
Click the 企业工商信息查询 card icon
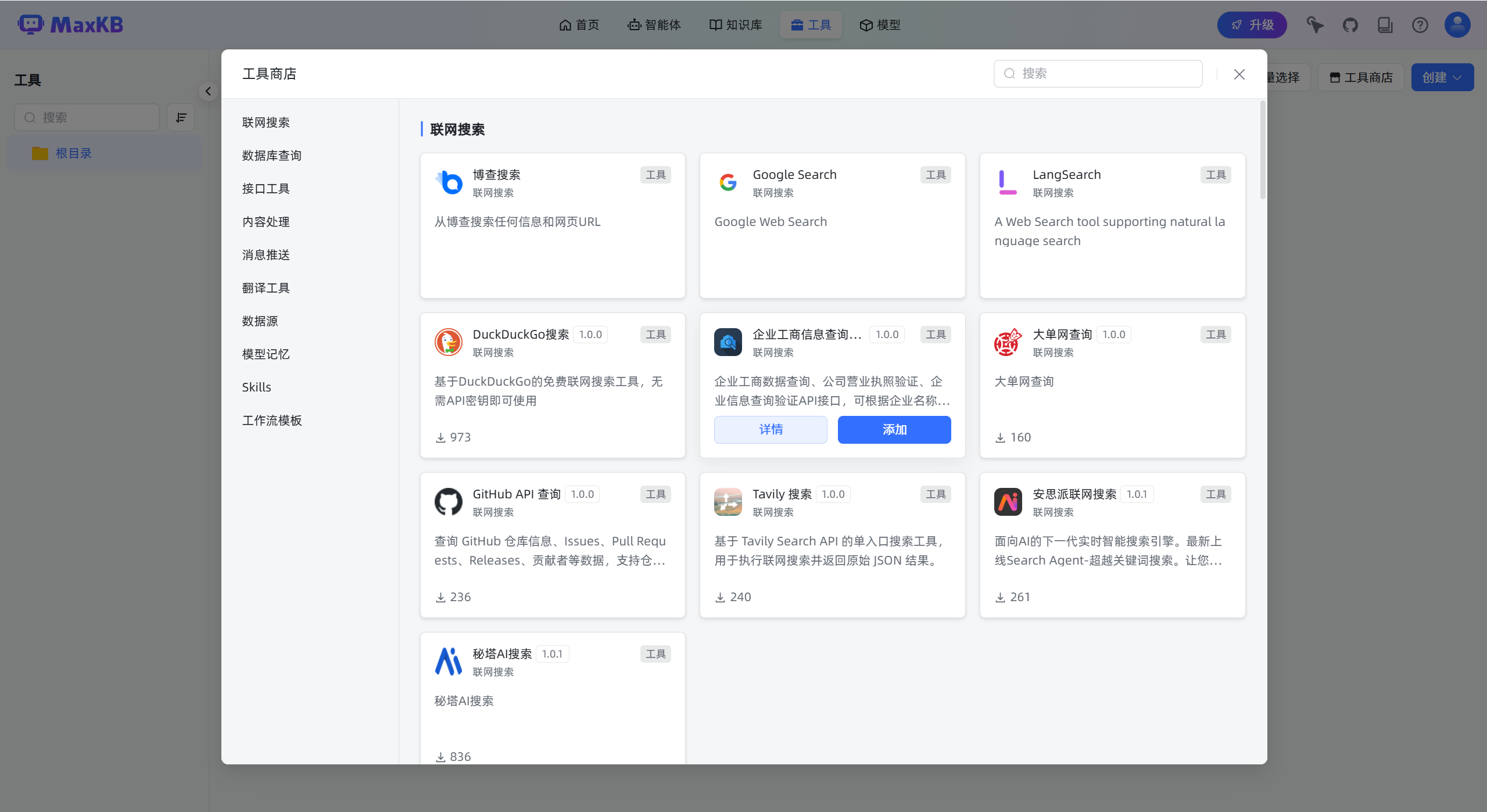728,342
